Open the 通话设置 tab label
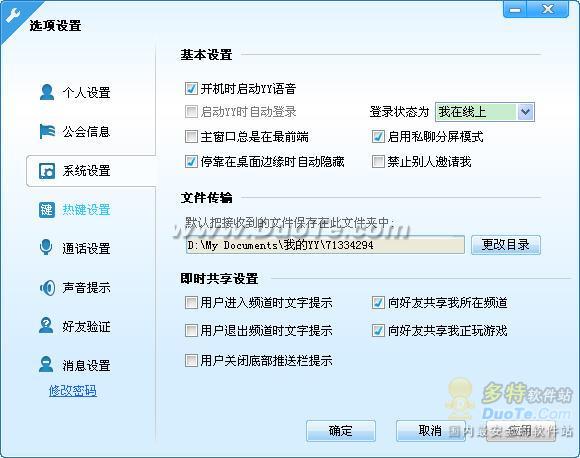Image resolution: width=580 pixels, height=458 pixels. (86, 249)
